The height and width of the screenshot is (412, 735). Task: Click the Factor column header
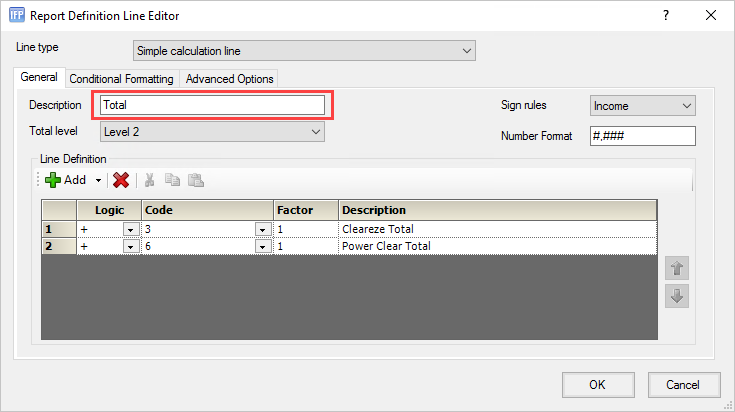tap(306, 210)
